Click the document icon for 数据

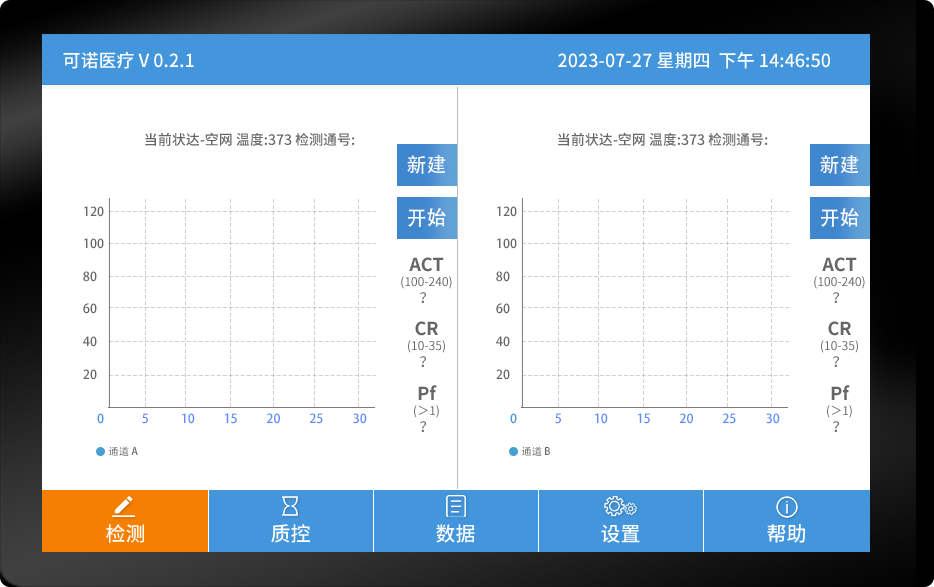pos(456,506)
